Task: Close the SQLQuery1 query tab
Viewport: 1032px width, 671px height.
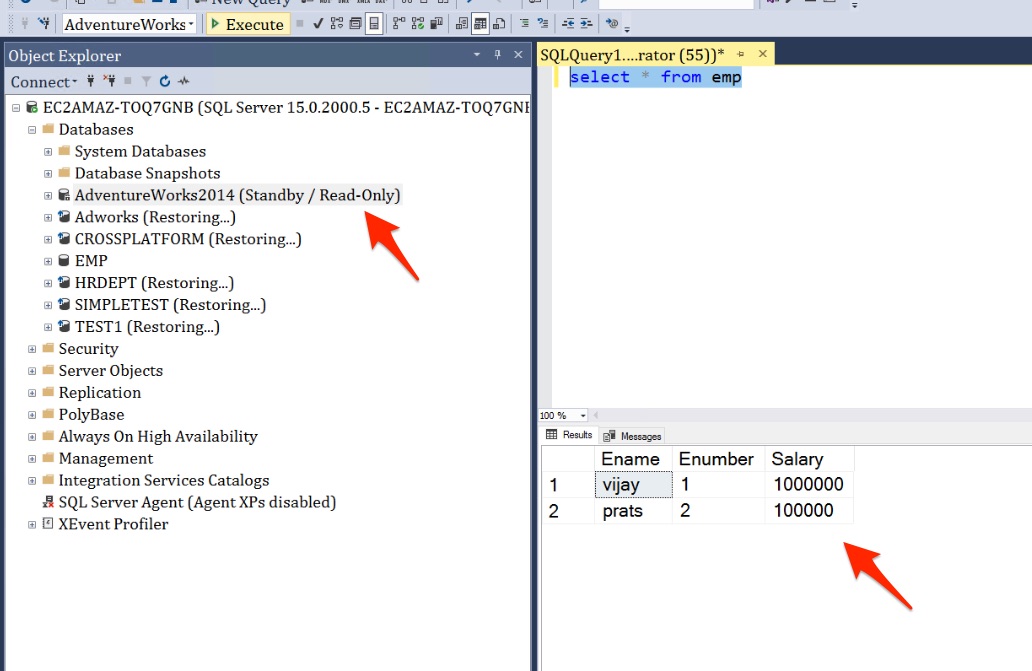Action: [x=763, y=56]
